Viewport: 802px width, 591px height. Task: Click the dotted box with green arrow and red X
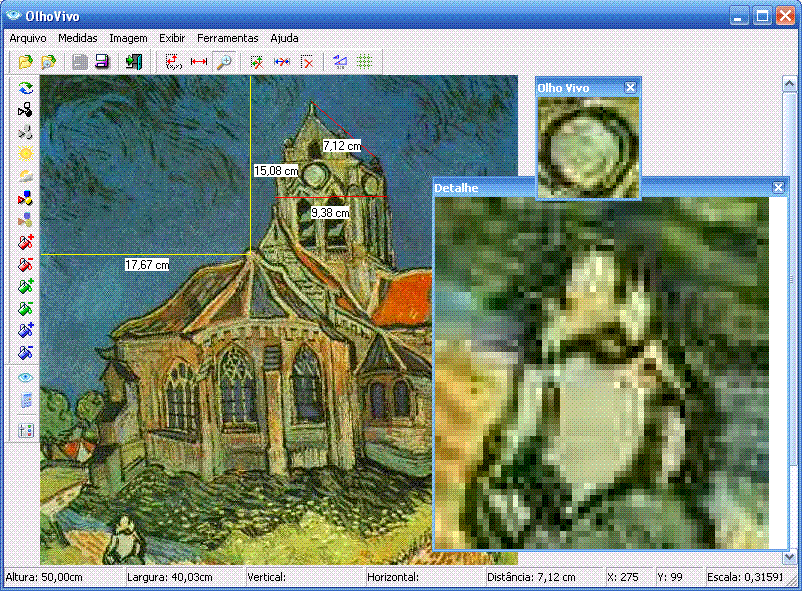257,62
